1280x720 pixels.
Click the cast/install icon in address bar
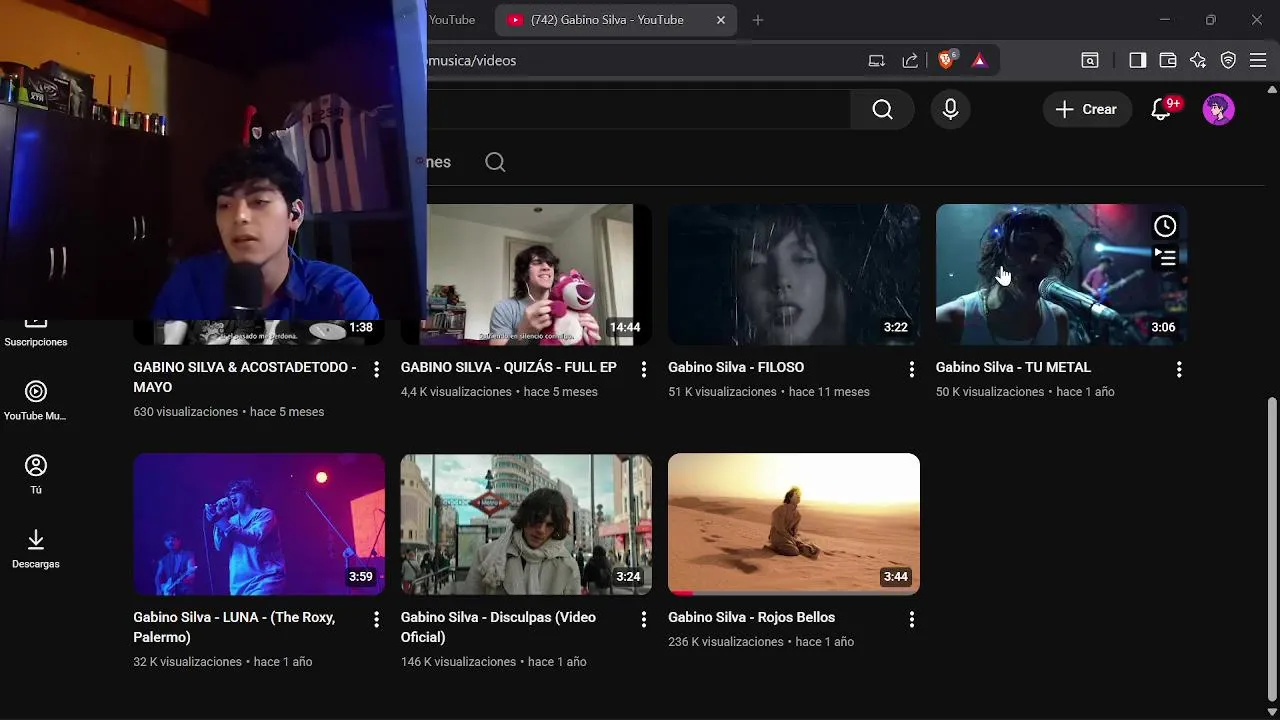click(x=876, y=61)
